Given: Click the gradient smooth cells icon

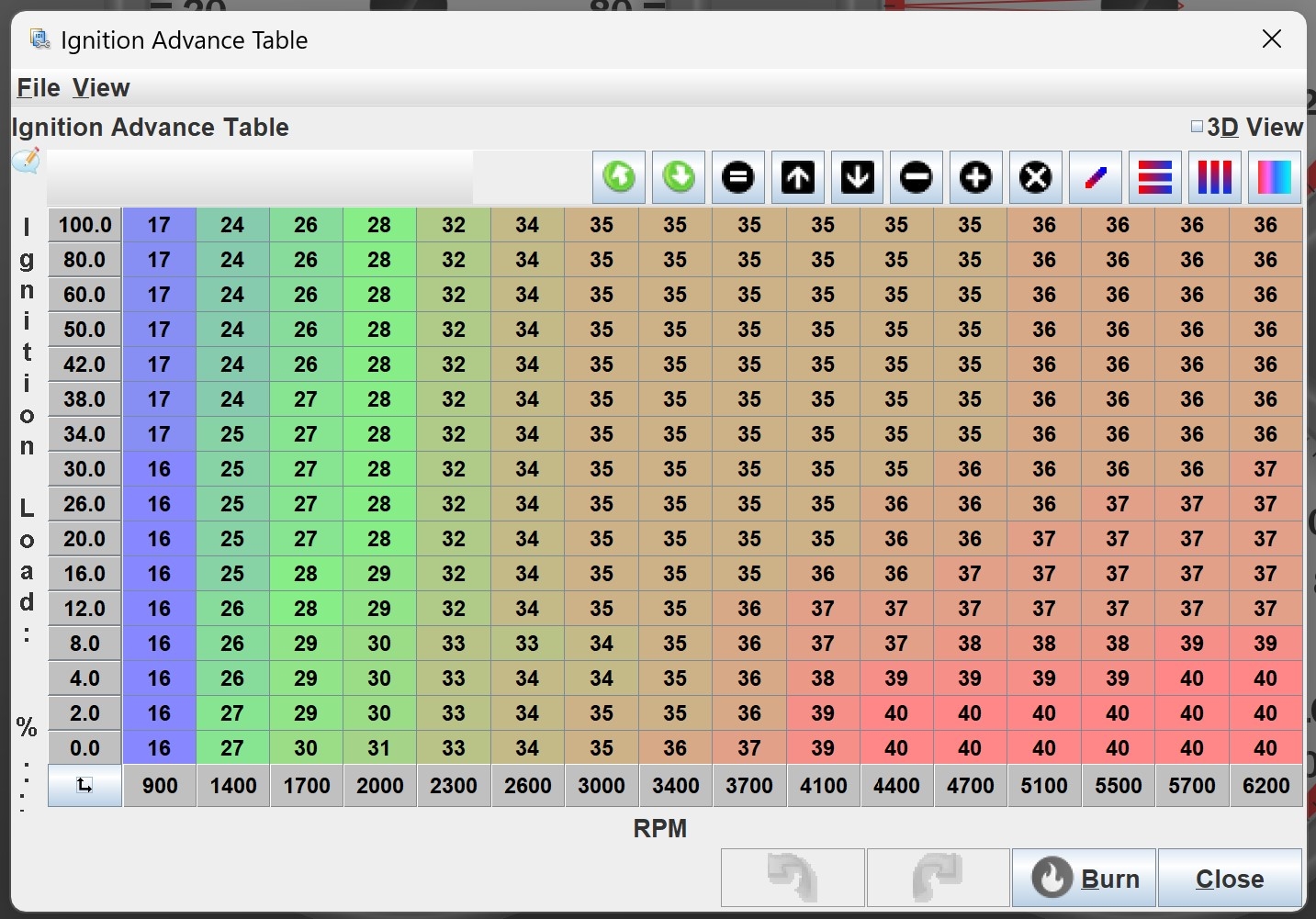Looking at the screenshot, I should pyautogui.click(x=1274, y=177).
